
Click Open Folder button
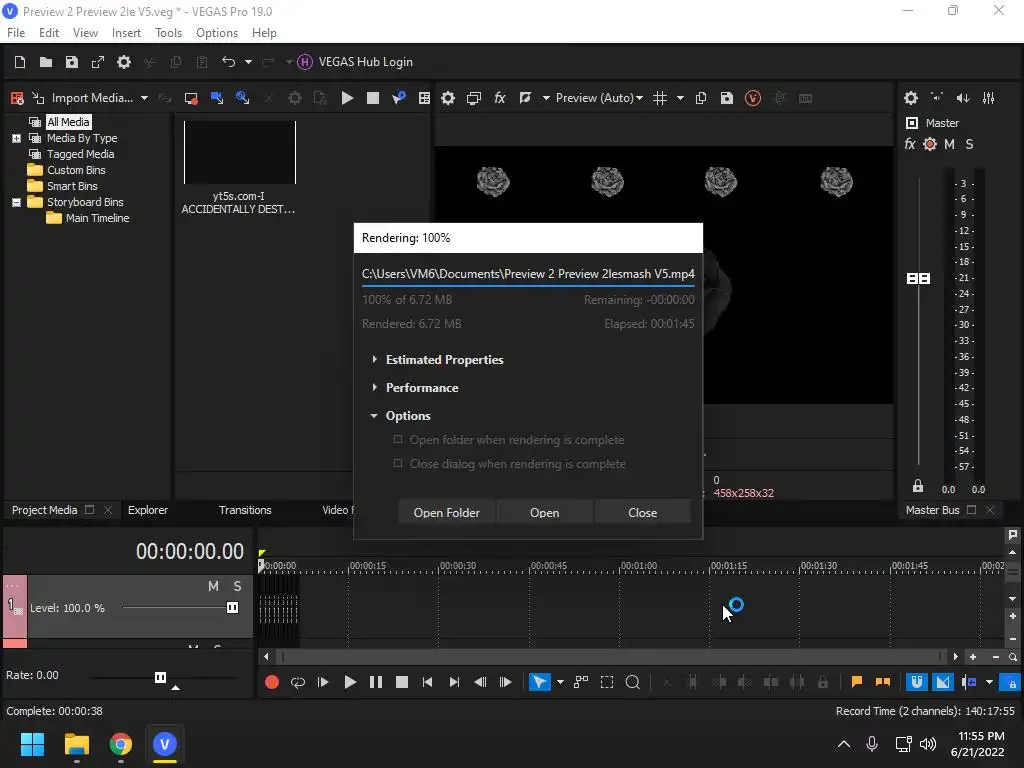[x=447, y=513]
